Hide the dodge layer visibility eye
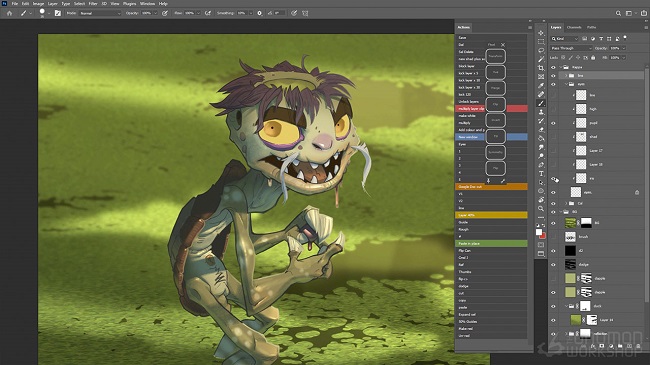The height and width of the screenshot is (365, 650). tap(553, 265)
